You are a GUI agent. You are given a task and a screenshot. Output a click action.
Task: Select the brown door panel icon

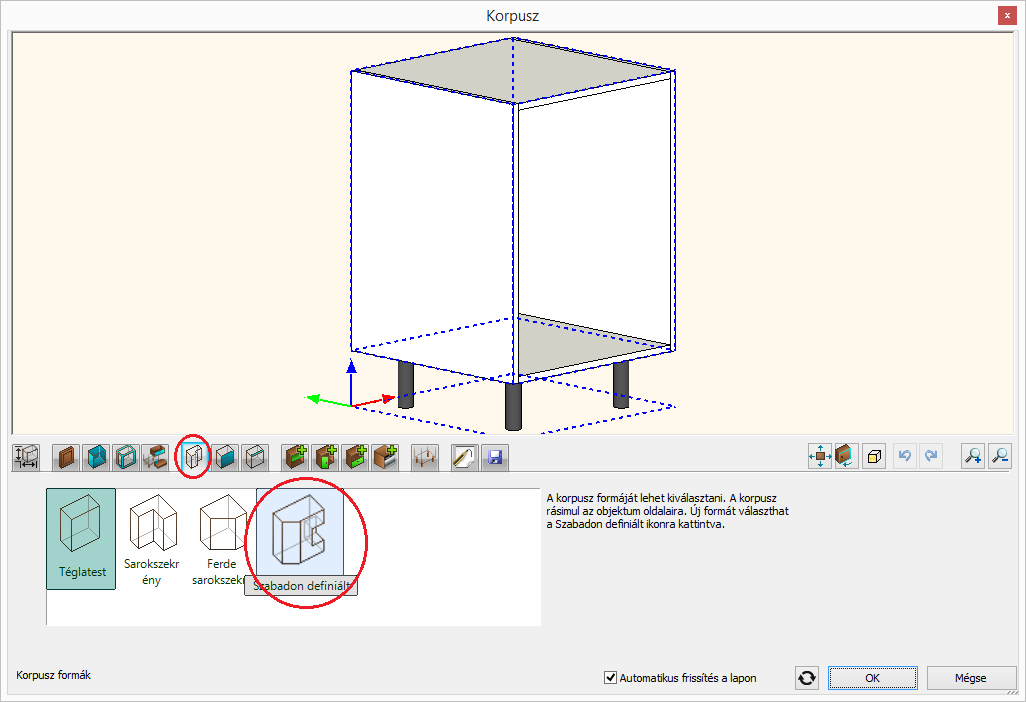(x=66, y=457)
